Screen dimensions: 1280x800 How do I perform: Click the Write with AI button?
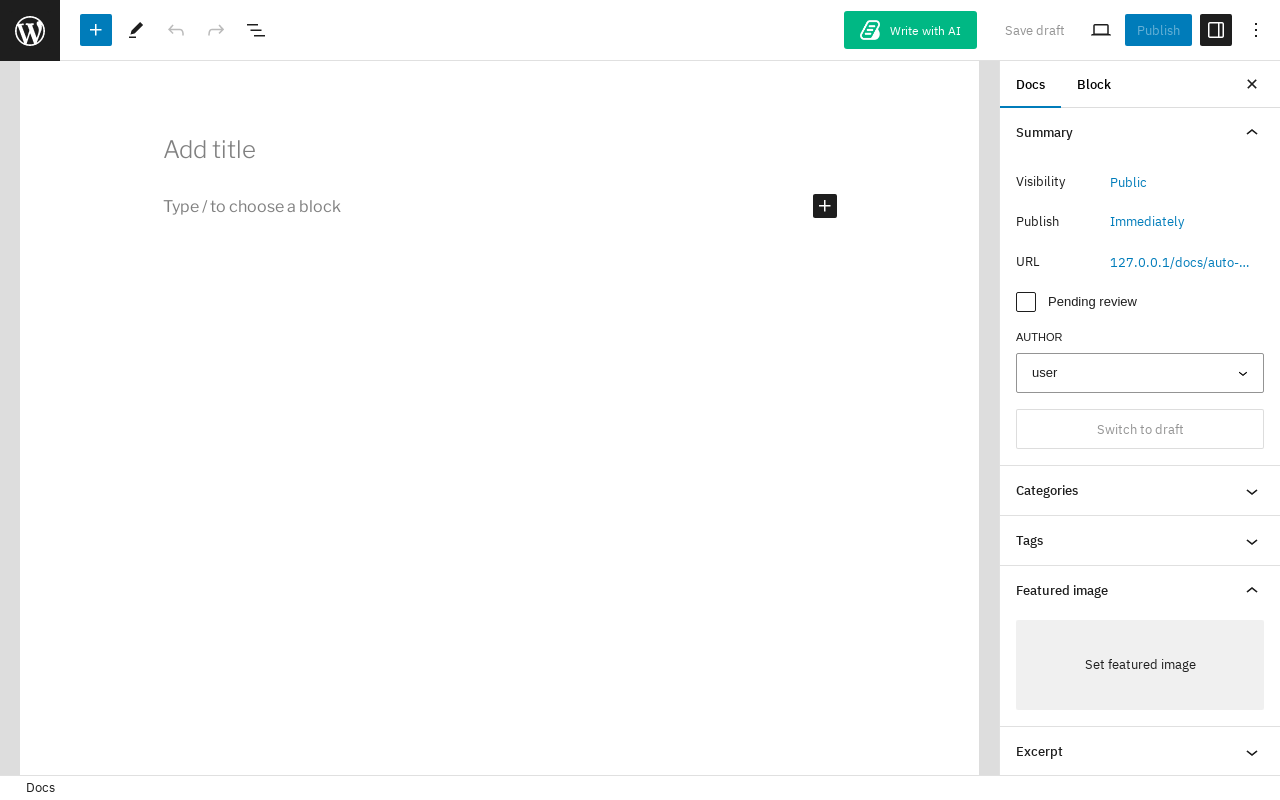click(x=910, y=30)
